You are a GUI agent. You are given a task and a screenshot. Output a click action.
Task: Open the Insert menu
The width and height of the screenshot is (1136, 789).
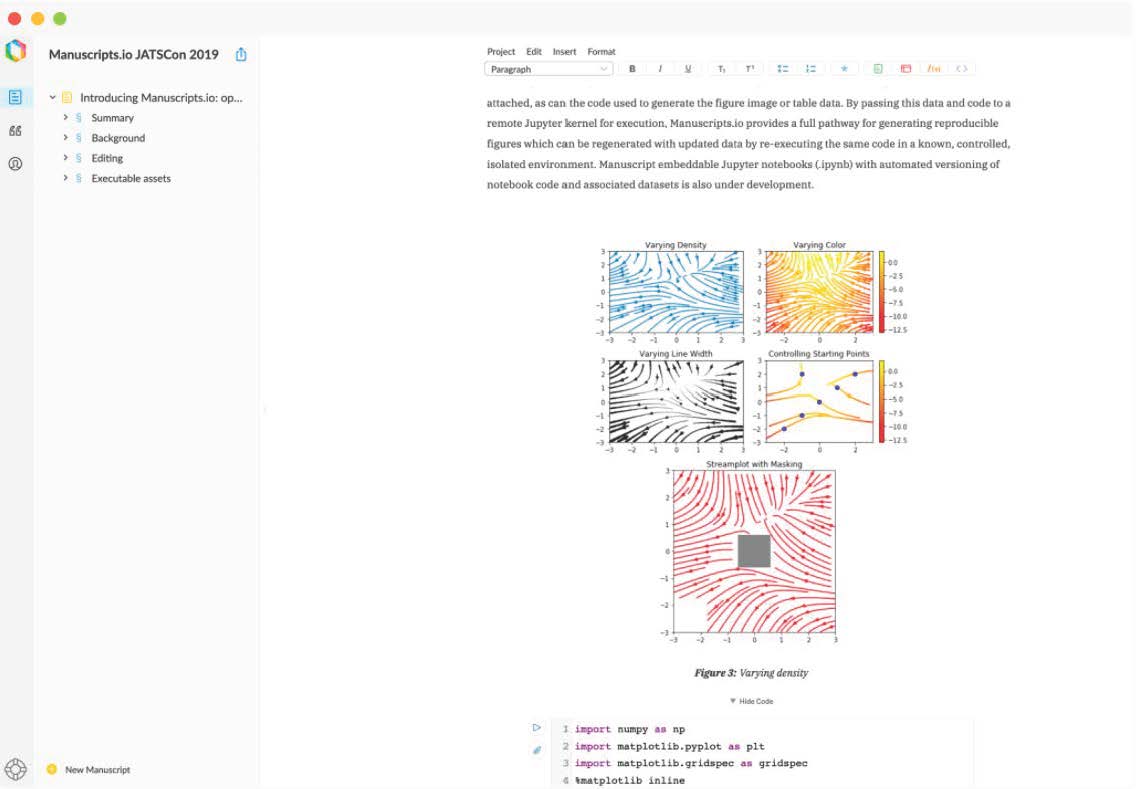[x=564, y=52]
